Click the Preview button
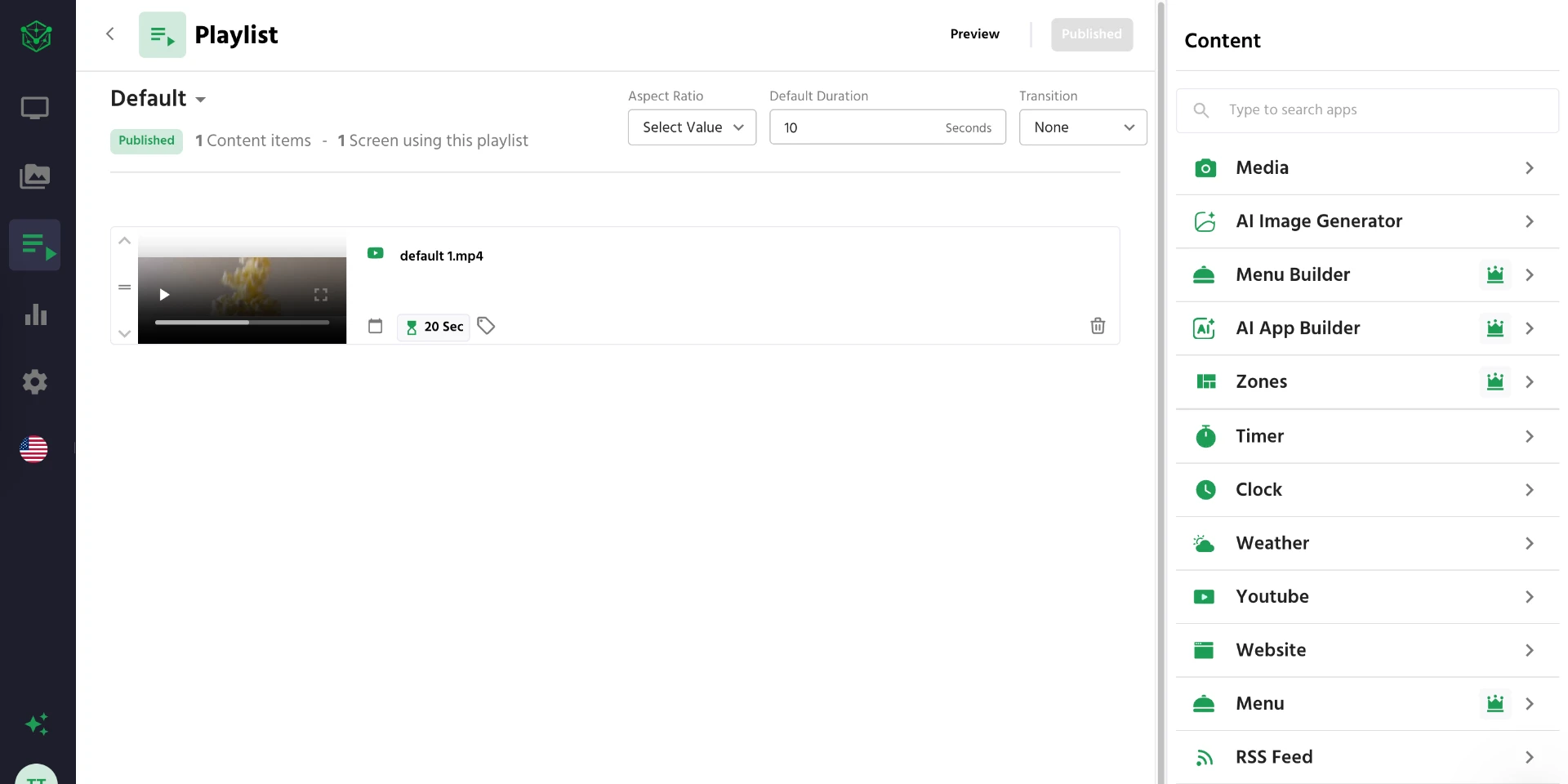The image size is (1568, 784). point(974,34)
